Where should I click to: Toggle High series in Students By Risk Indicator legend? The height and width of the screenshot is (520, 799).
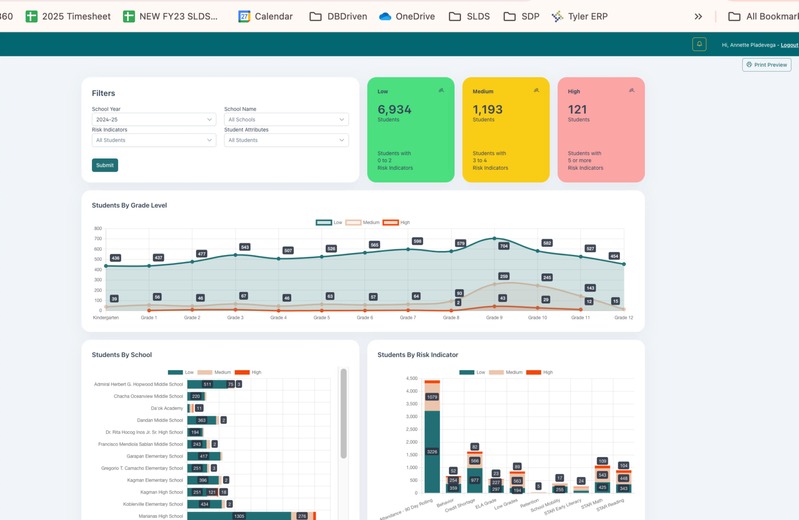coord(540,372)
